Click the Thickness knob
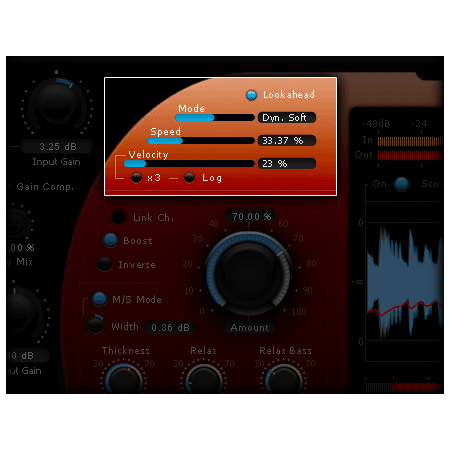Screen dimensions: 450x450 pos(125,379)
